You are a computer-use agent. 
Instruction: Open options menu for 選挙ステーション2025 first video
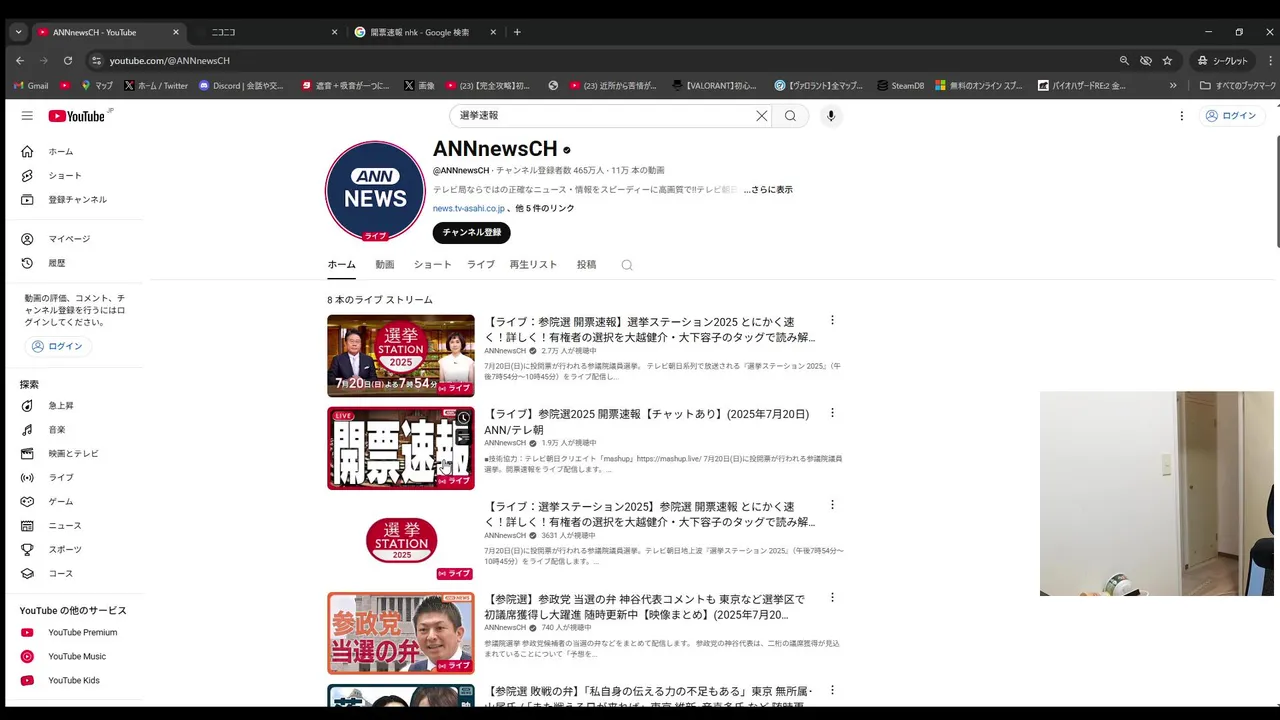[x=832, y=321]
